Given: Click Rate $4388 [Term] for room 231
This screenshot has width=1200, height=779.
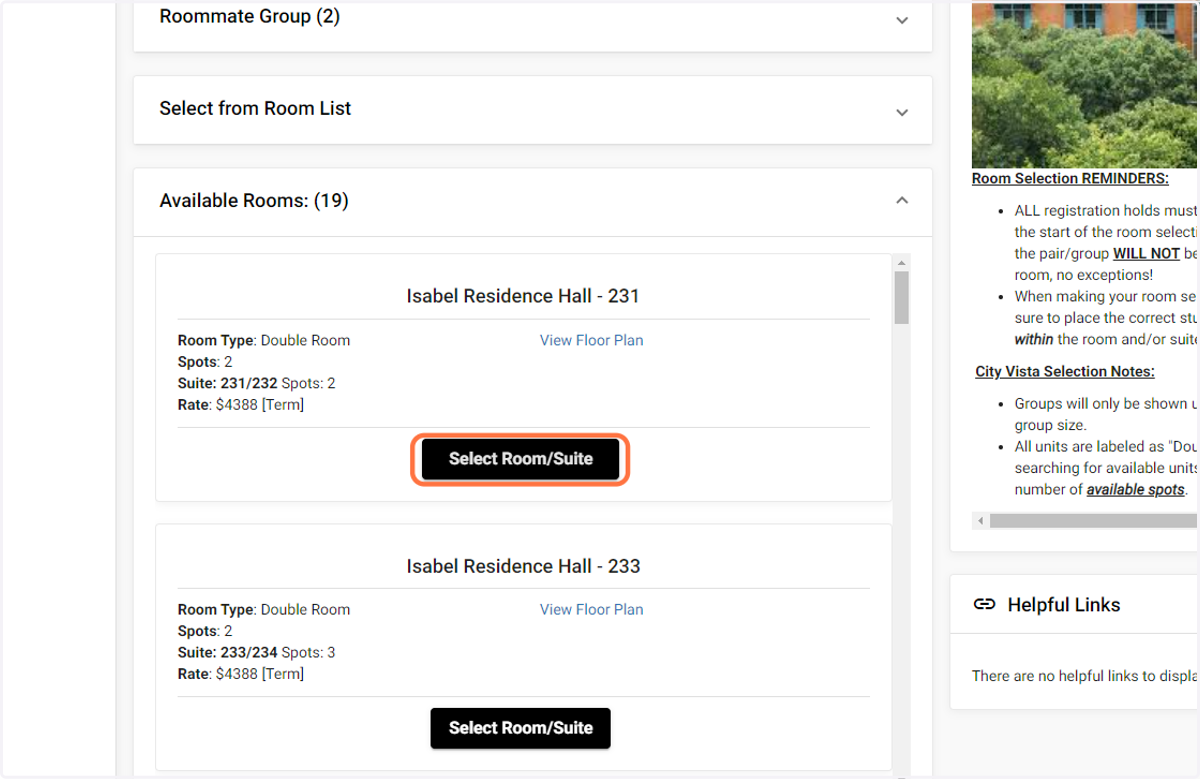Looking at the screenshot, I should tap(241, 405).
